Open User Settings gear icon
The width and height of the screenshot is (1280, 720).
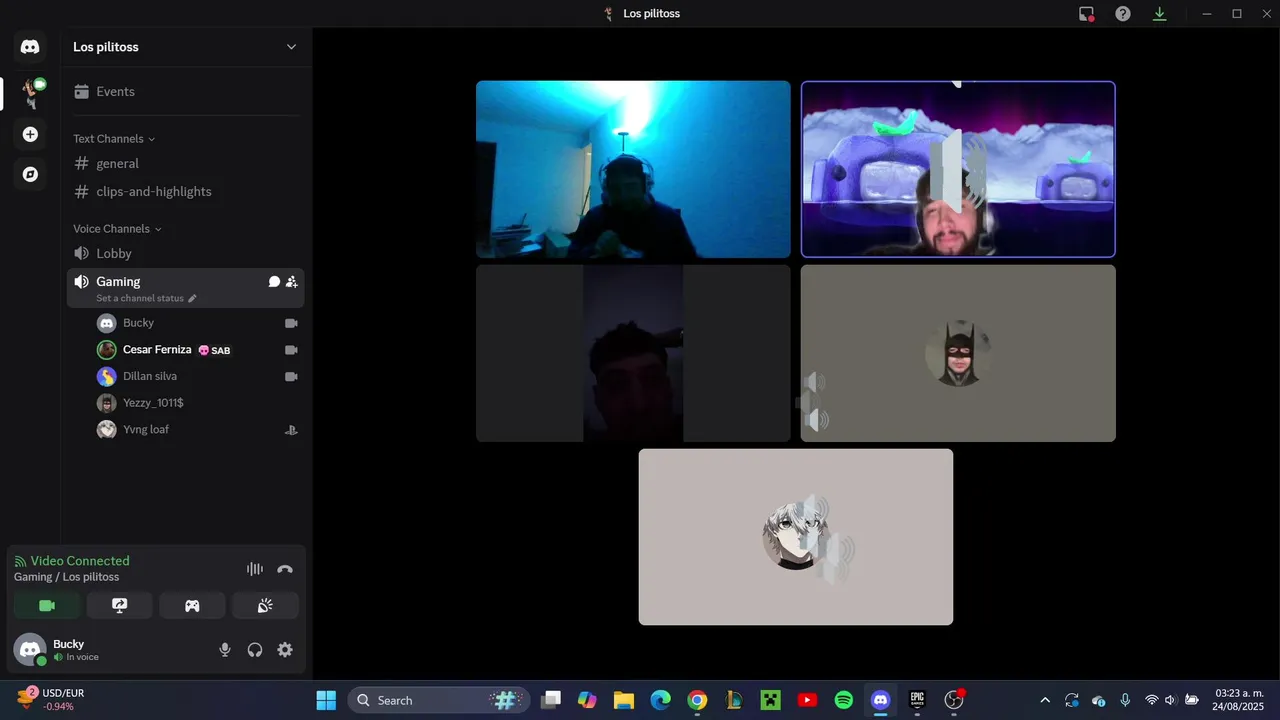pos(285,650)
